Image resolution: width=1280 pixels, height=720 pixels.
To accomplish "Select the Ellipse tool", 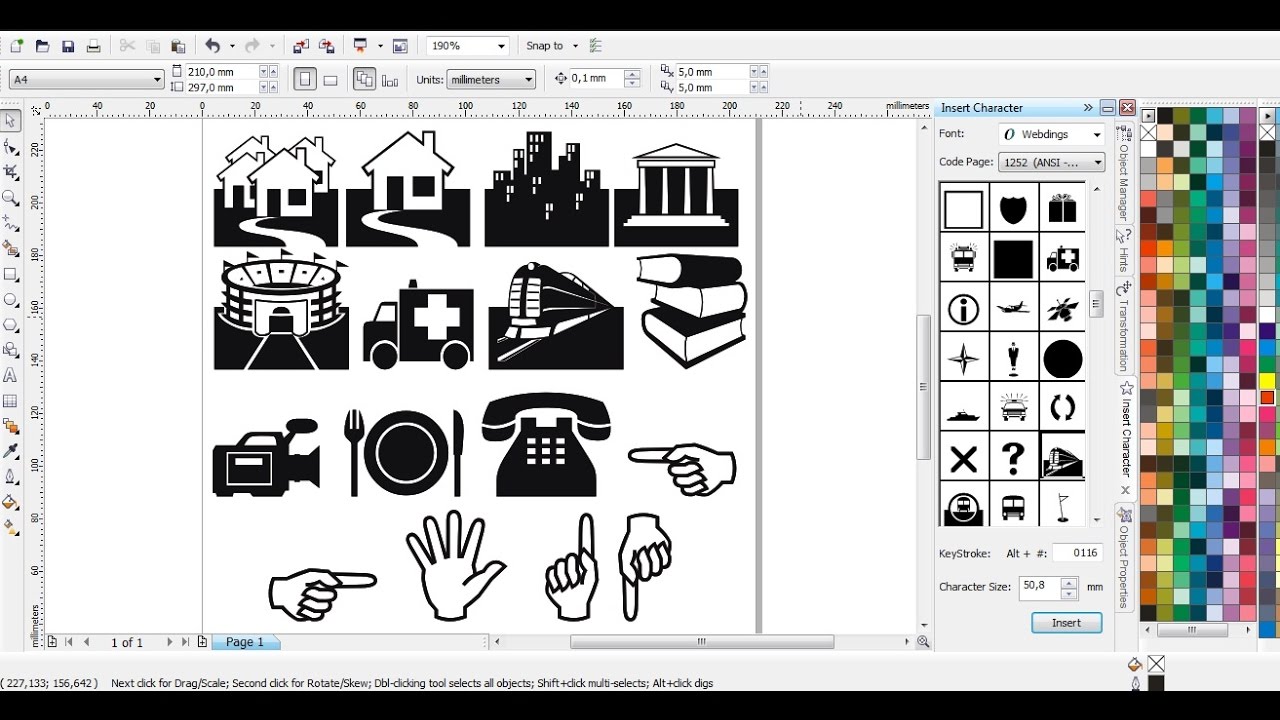I will tap(11, 299).
